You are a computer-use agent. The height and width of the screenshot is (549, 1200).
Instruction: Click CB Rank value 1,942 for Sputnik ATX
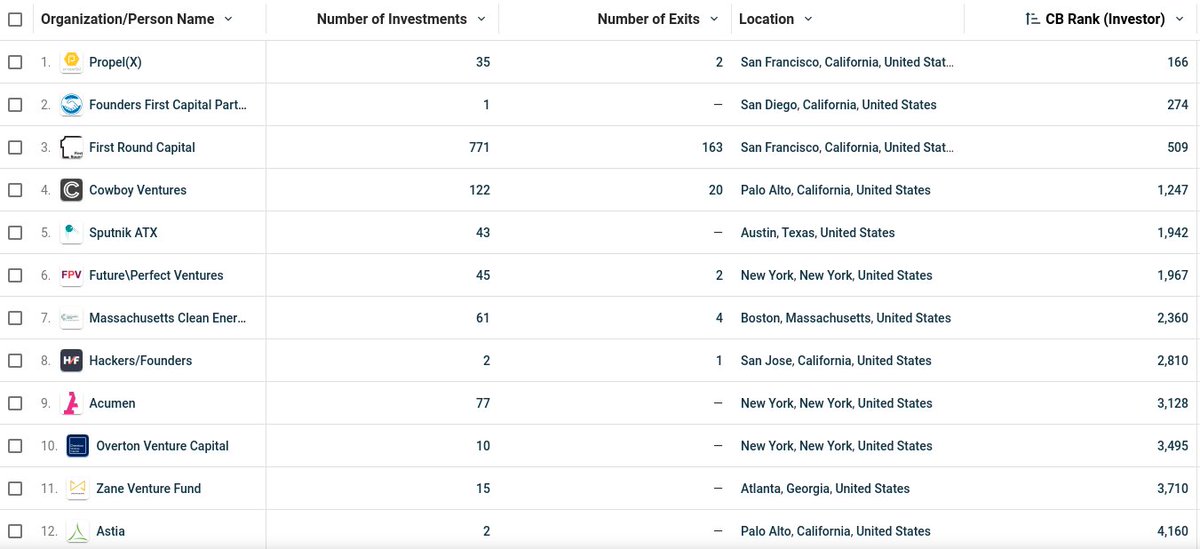pos(1172,233)
